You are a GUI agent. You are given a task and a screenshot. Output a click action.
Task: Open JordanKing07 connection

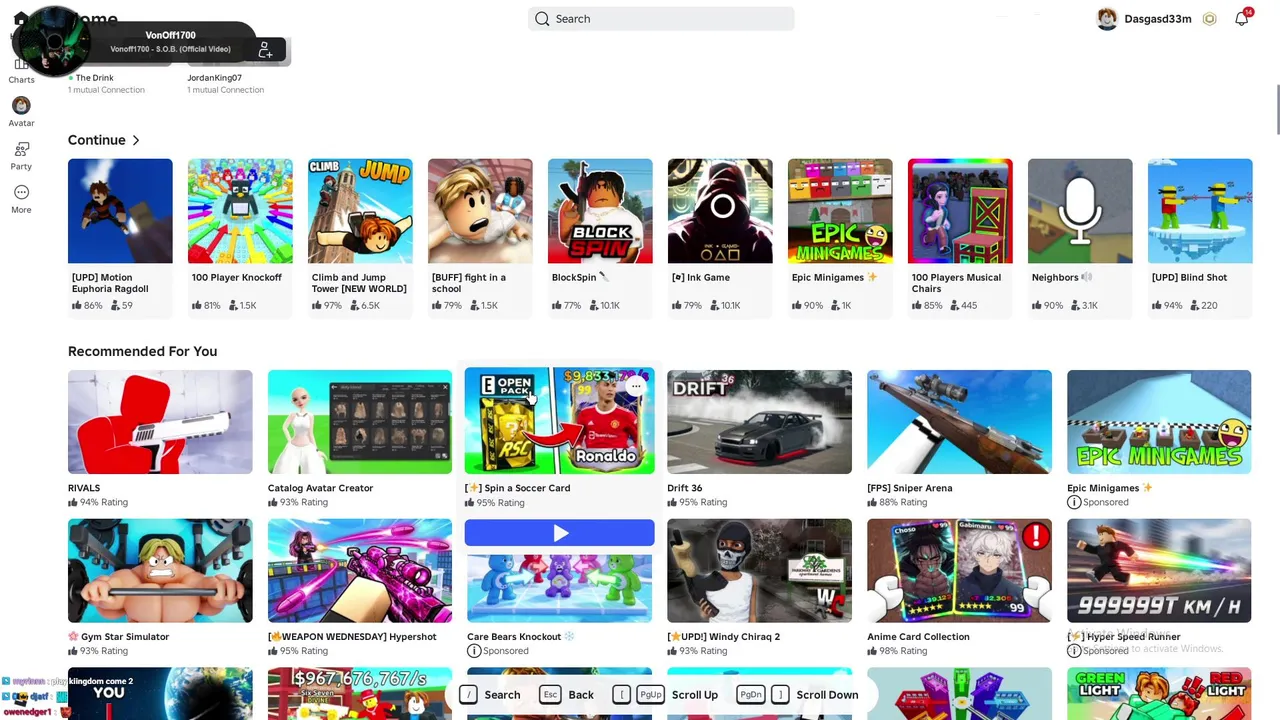214,78
